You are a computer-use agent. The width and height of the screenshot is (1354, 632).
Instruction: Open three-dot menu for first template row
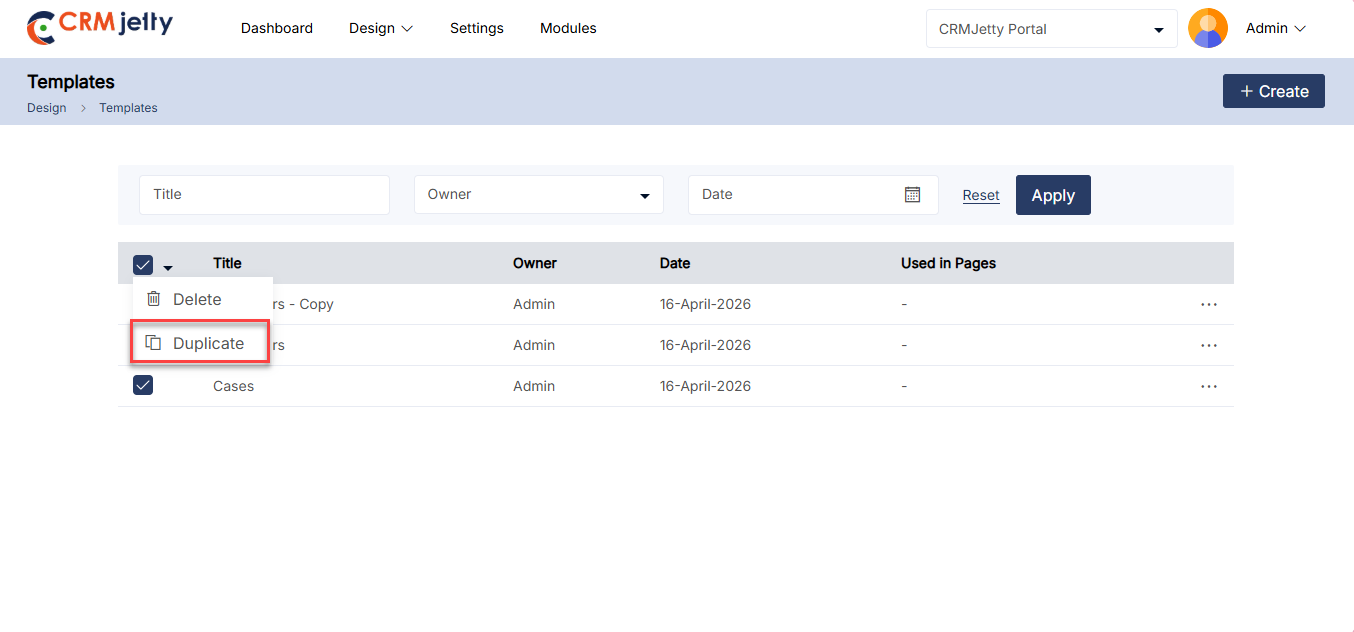1208,304
